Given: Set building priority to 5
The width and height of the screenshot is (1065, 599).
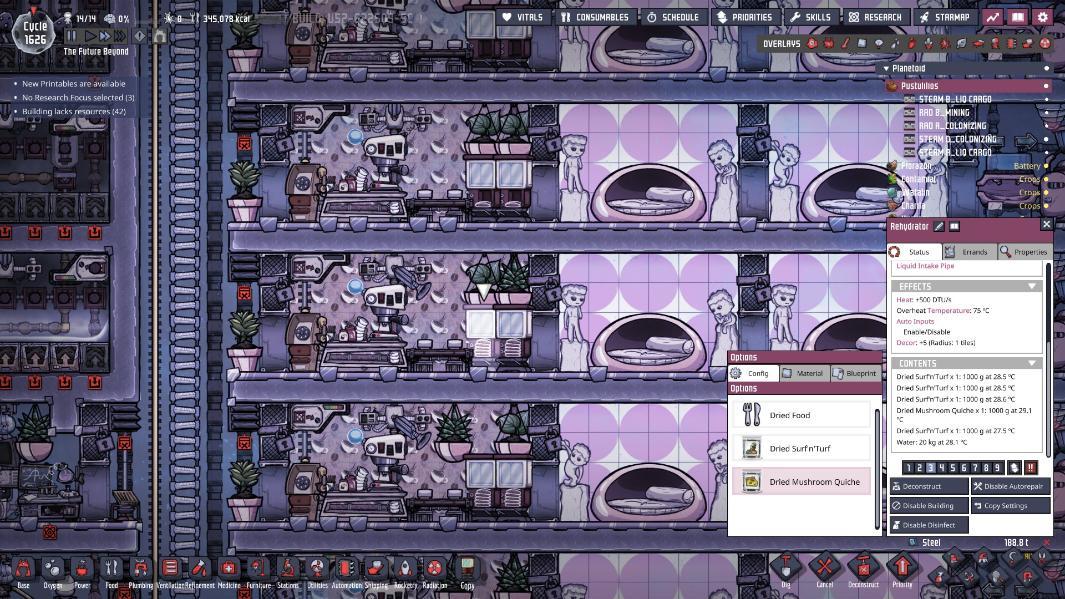Looking at the screenshot, I should [953, 467].
